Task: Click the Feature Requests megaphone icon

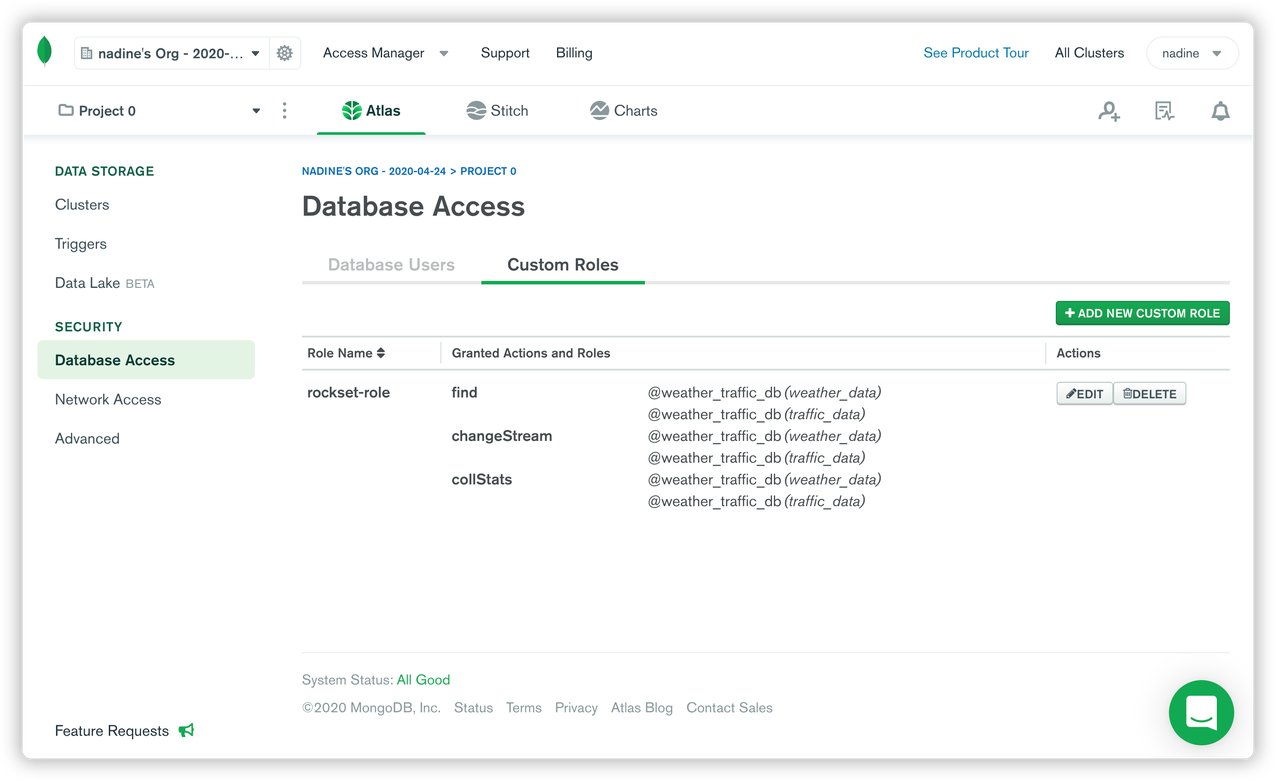Action: coord(187,731)
